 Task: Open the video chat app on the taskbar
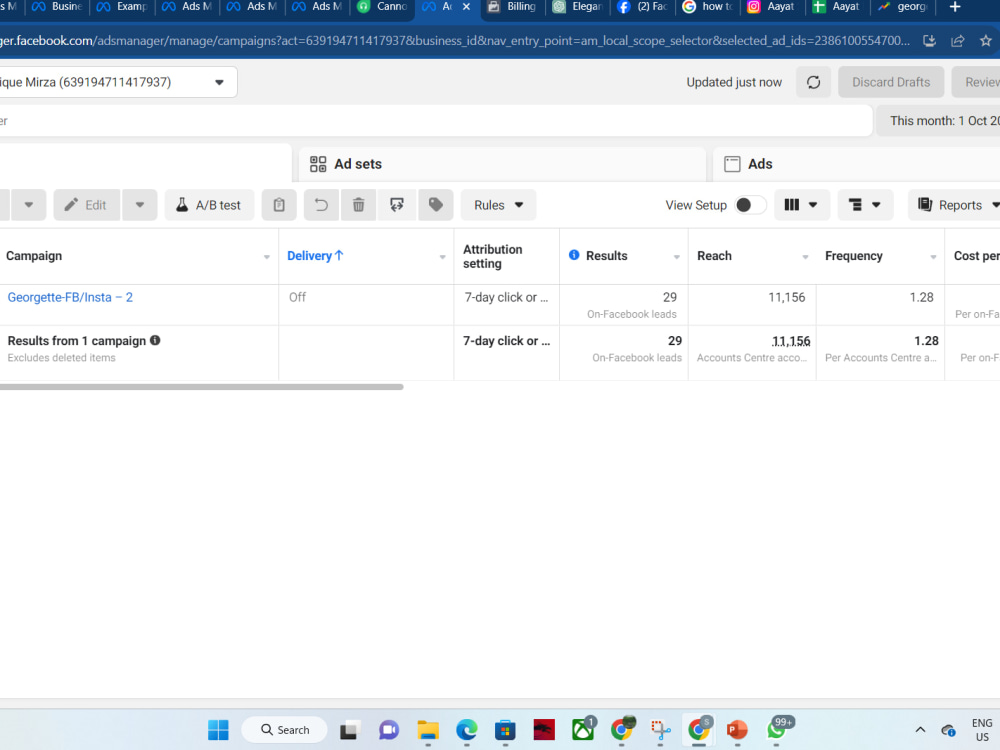tap(388, 730)
